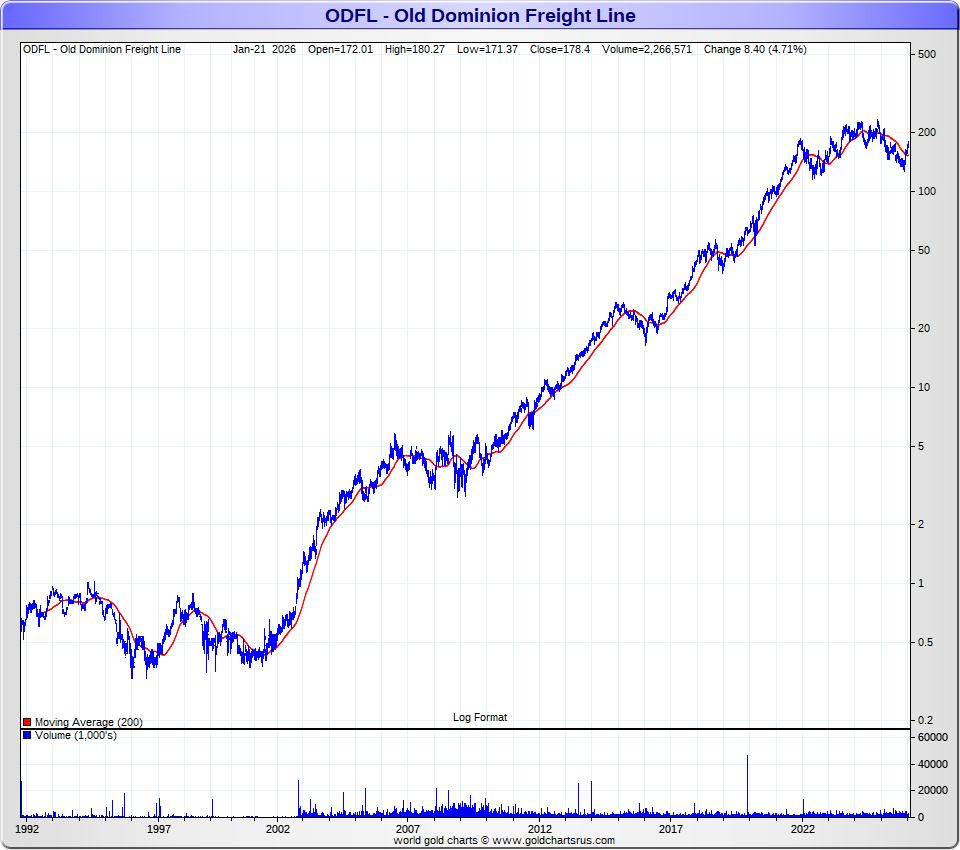This screenshot has height=850, width=960.
Task: Click the 500 price axis label
Action: (926, 54)
